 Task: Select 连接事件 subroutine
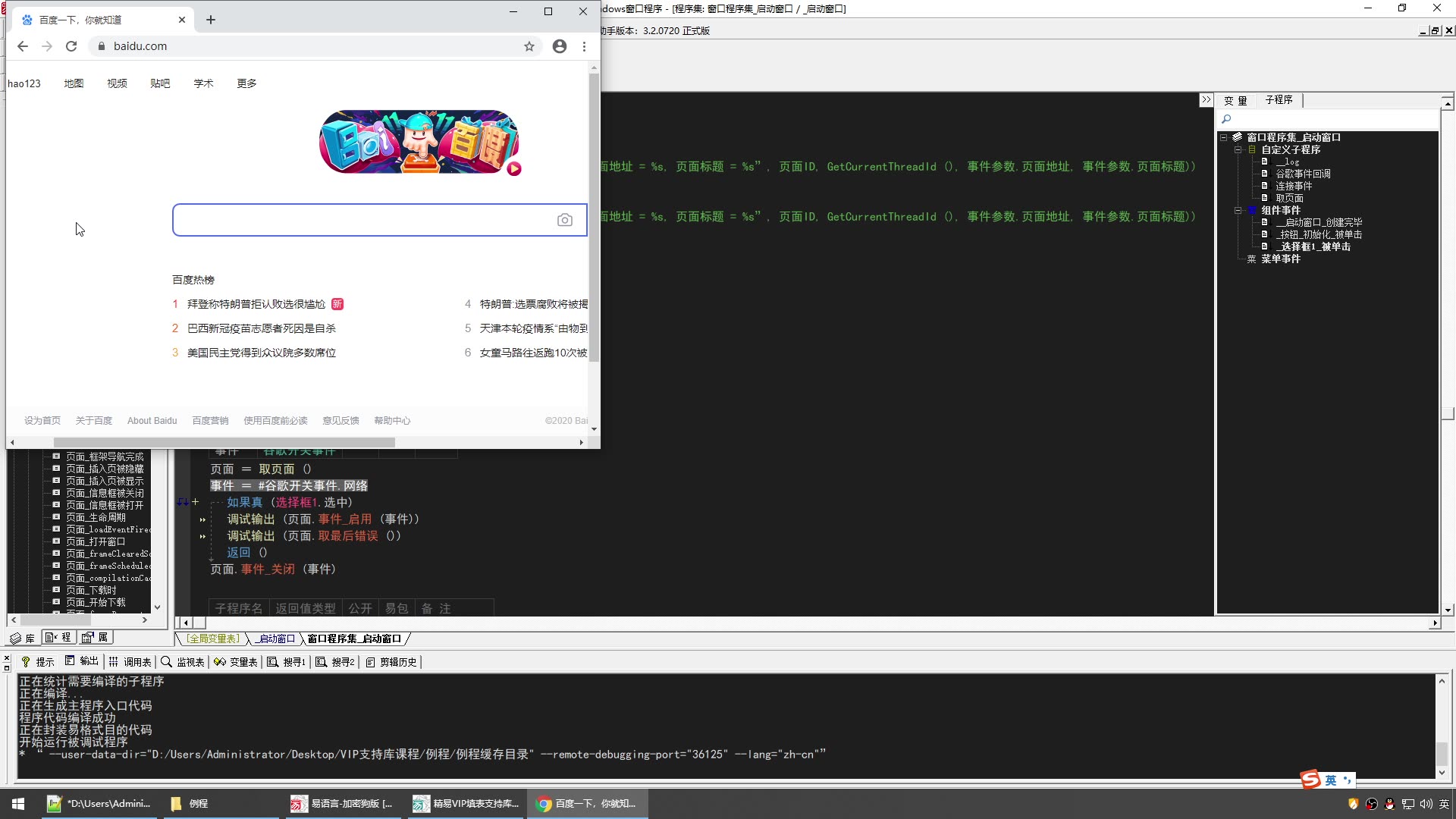click(x=1294, y=186)
